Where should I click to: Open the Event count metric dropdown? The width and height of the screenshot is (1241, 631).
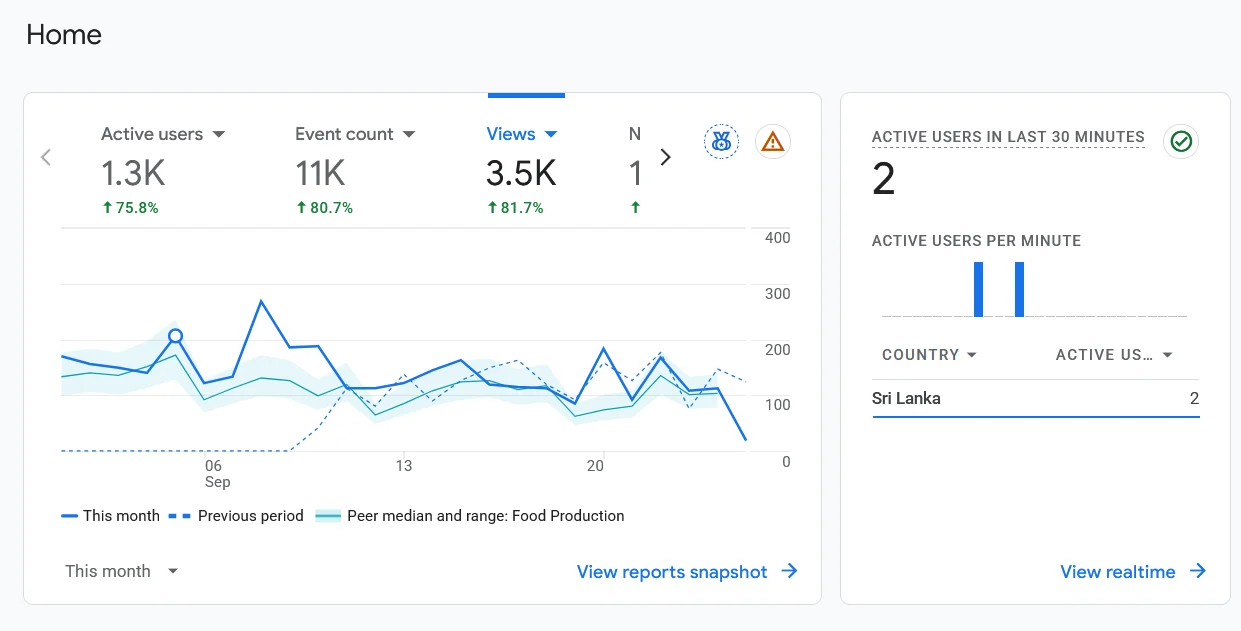pos(409,134)
